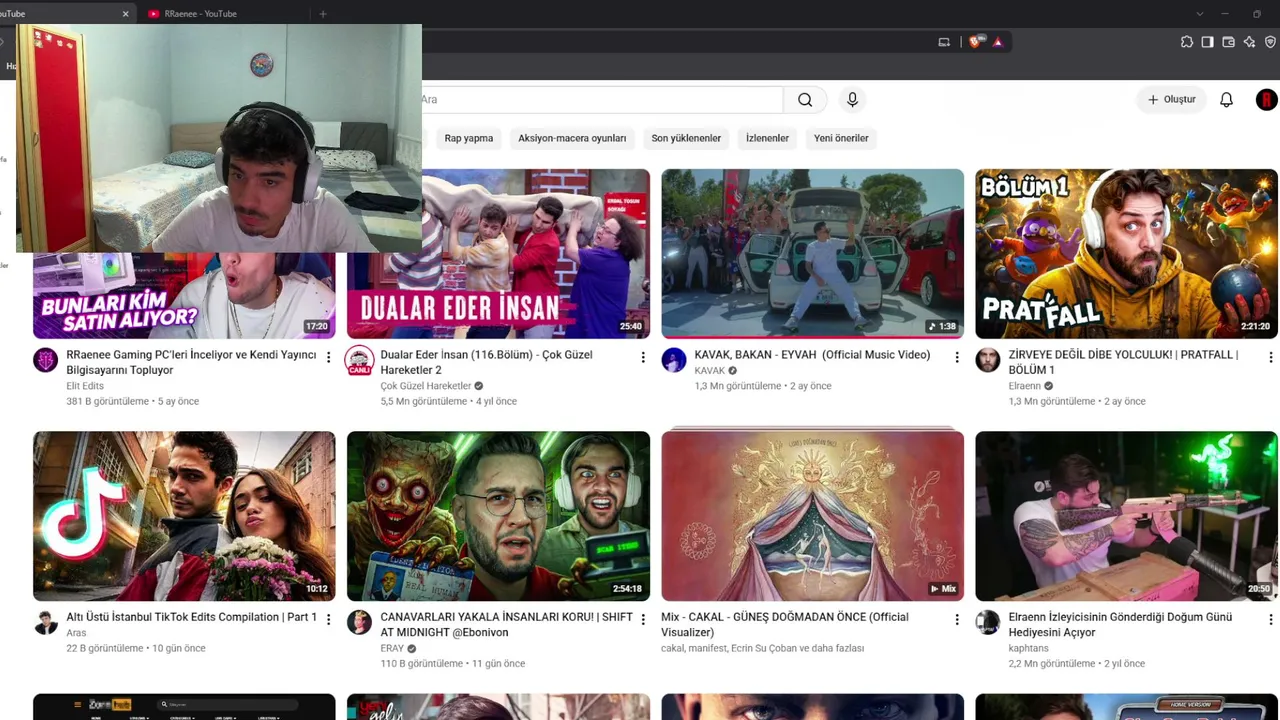Viewport: 1280px width, 720px height.
Task: Open the ERAY channel name
Action: point(392,648)
